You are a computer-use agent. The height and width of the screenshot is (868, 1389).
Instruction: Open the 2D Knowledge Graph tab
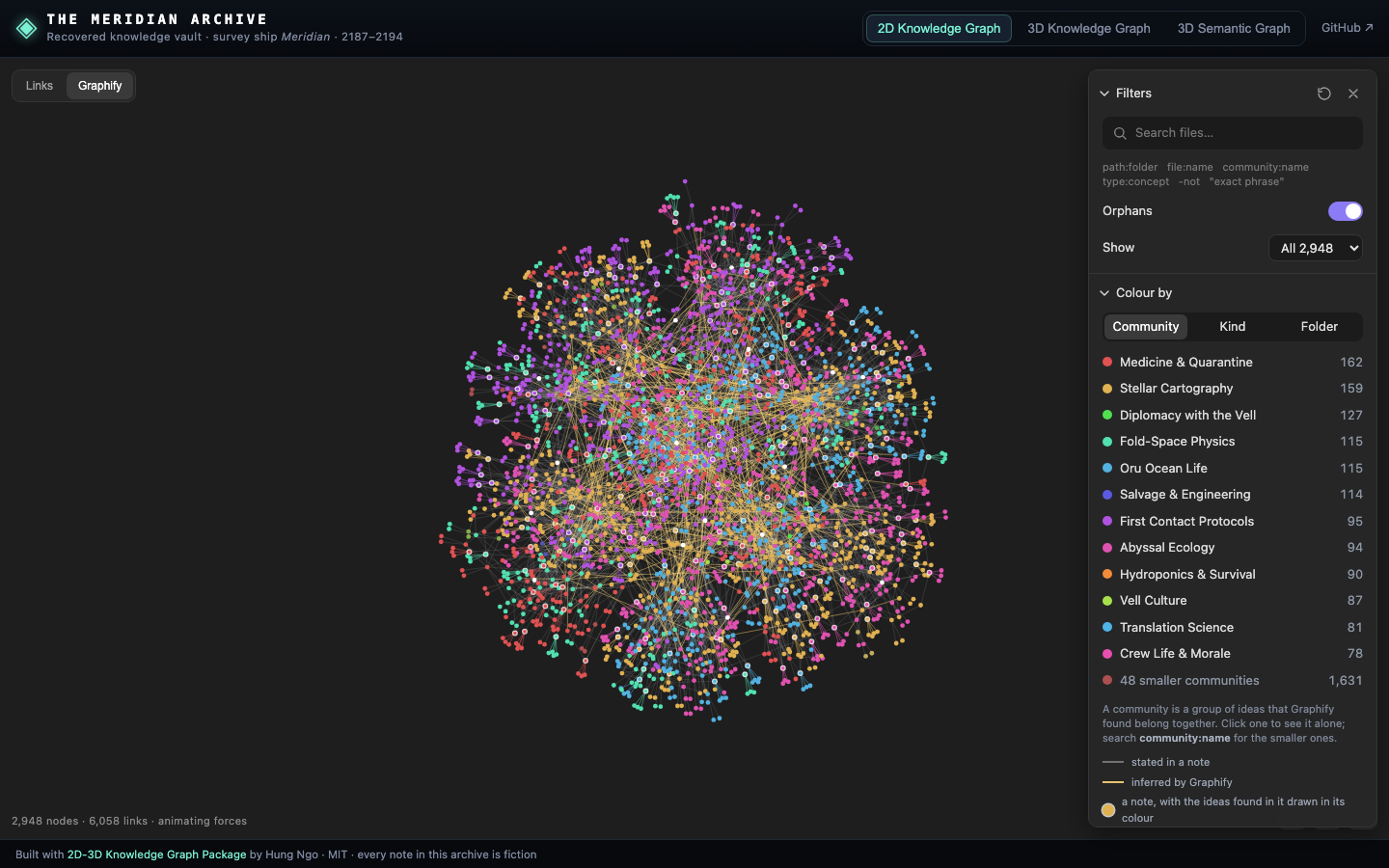pyautogui.click(x=939, y=28)
